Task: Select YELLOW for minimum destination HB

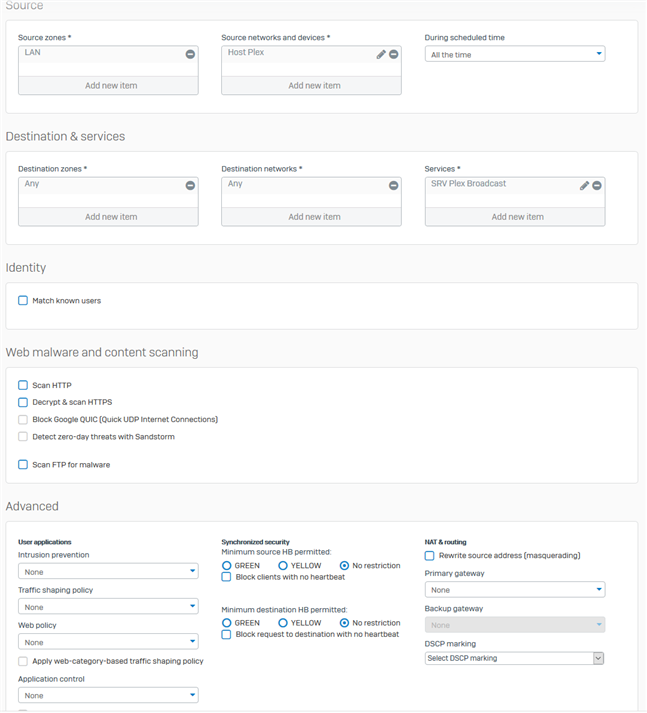Action: tap(284, 623)
